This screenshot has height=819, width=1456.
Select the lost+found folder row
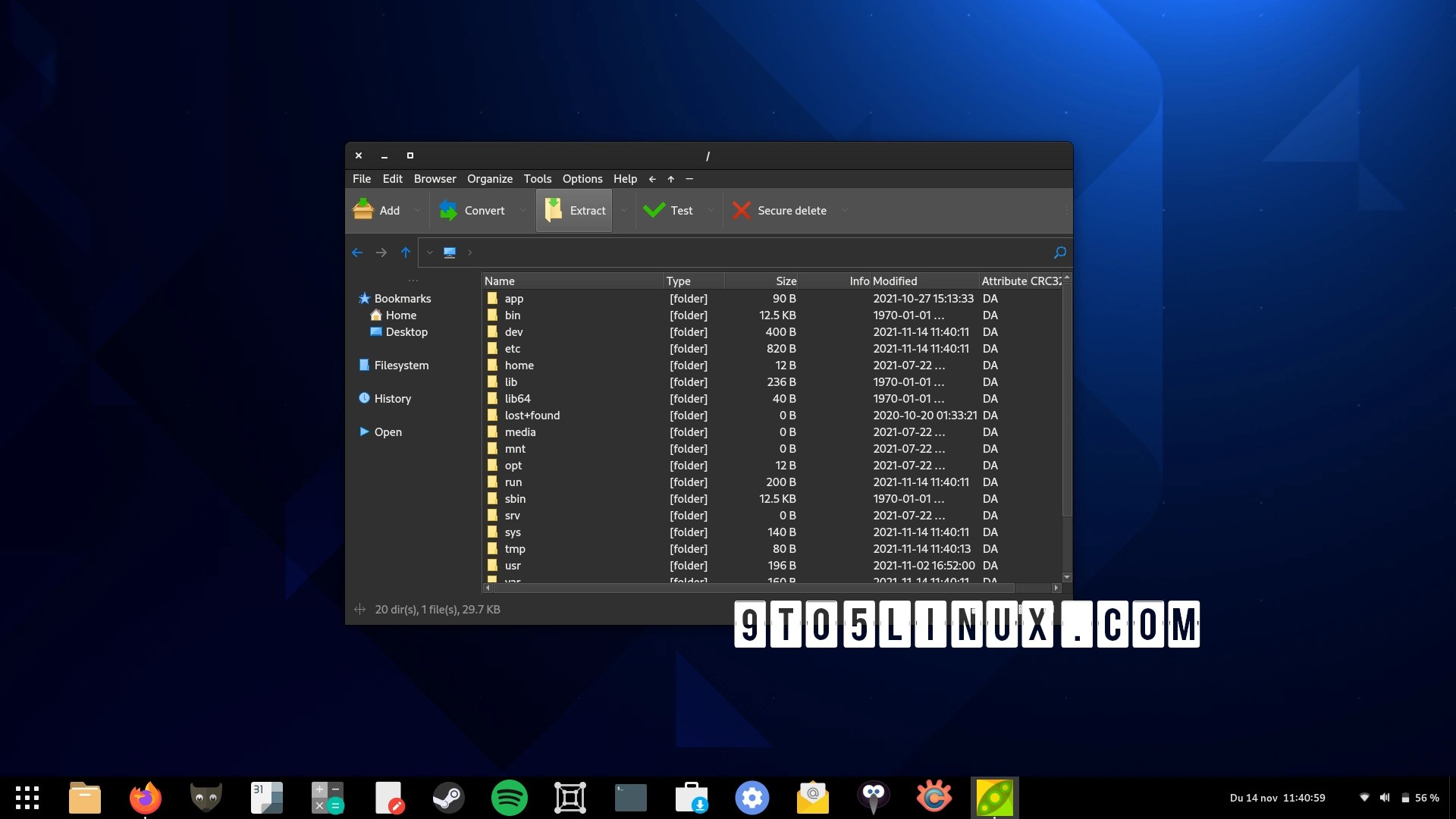[532, 416]
